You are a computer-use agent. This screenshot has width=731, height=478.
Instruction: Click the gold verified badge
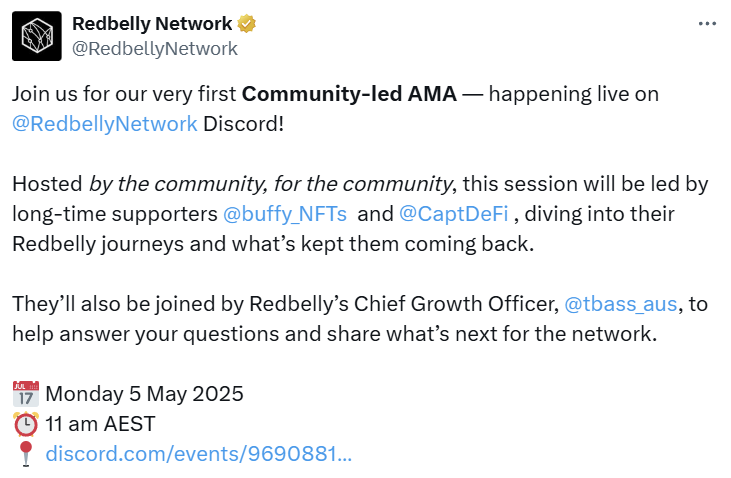tap(247, 24)
